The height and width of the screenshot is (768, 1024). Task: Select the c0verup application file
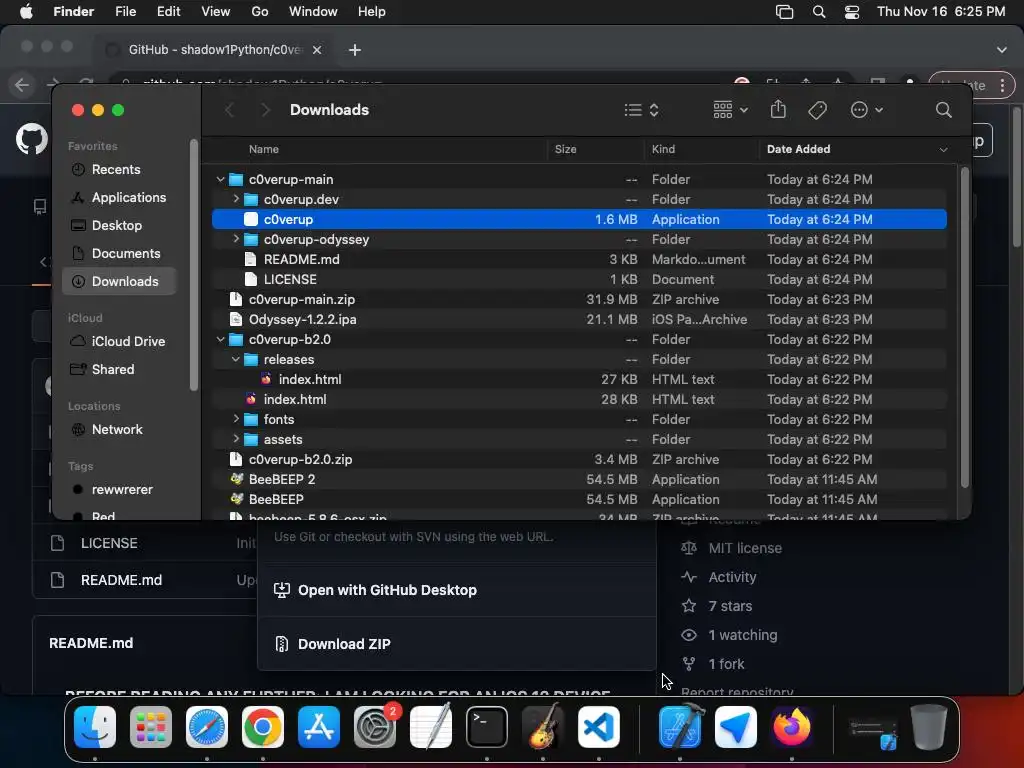click(579, 219)
